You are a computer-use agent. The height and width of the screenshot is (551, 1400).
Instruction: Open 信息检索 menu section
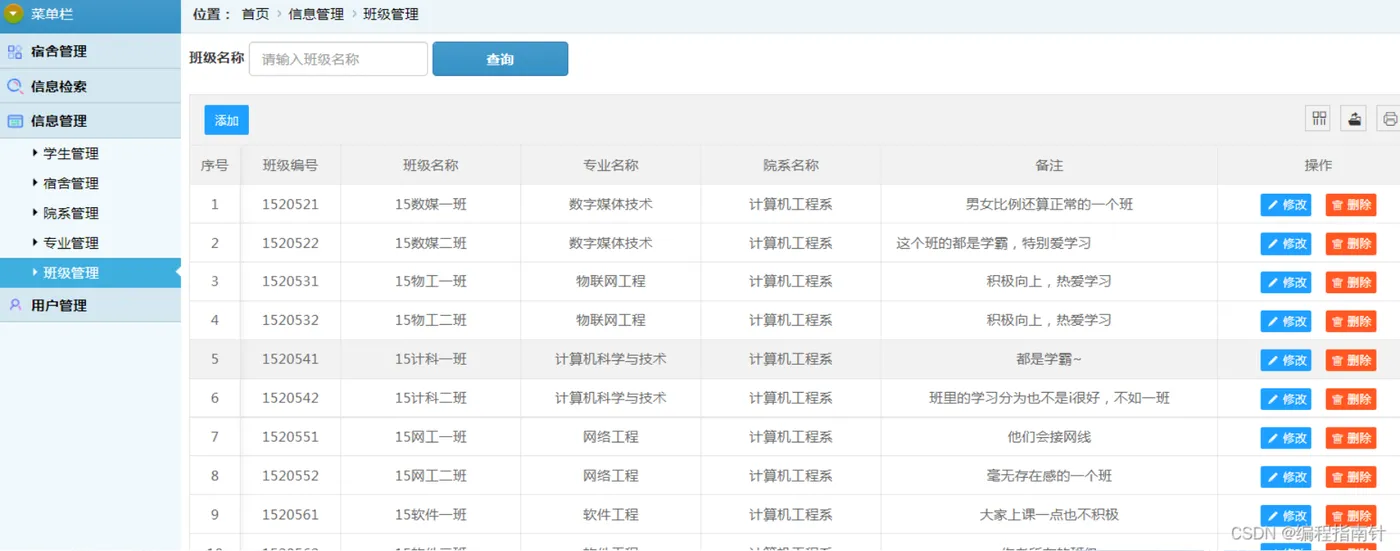tap(90, 86)
